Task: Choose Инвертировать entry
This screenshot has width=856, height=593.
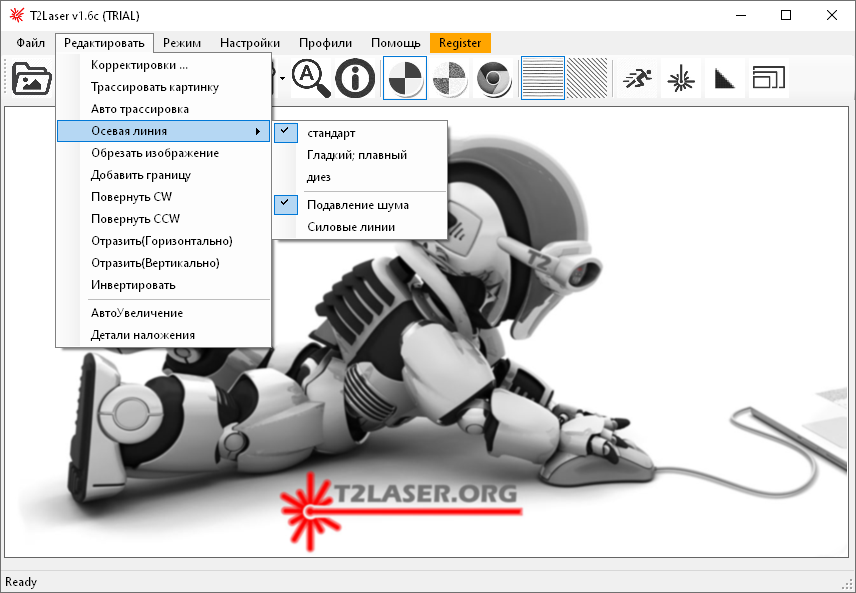Action: coord(163,285)
